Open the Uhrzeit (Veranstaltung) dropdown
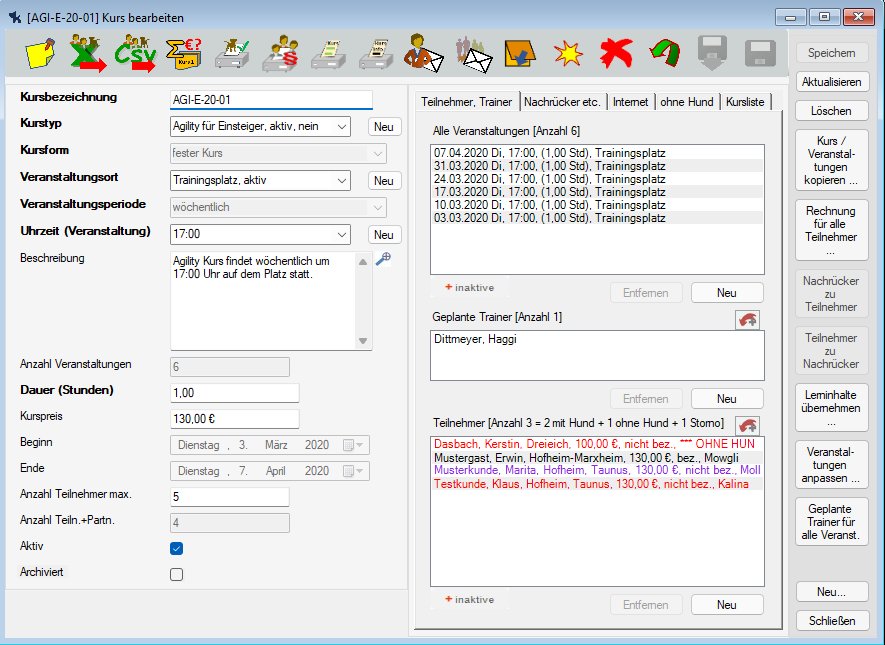Viewport: 885px width, 645px height. pos(341,234)
